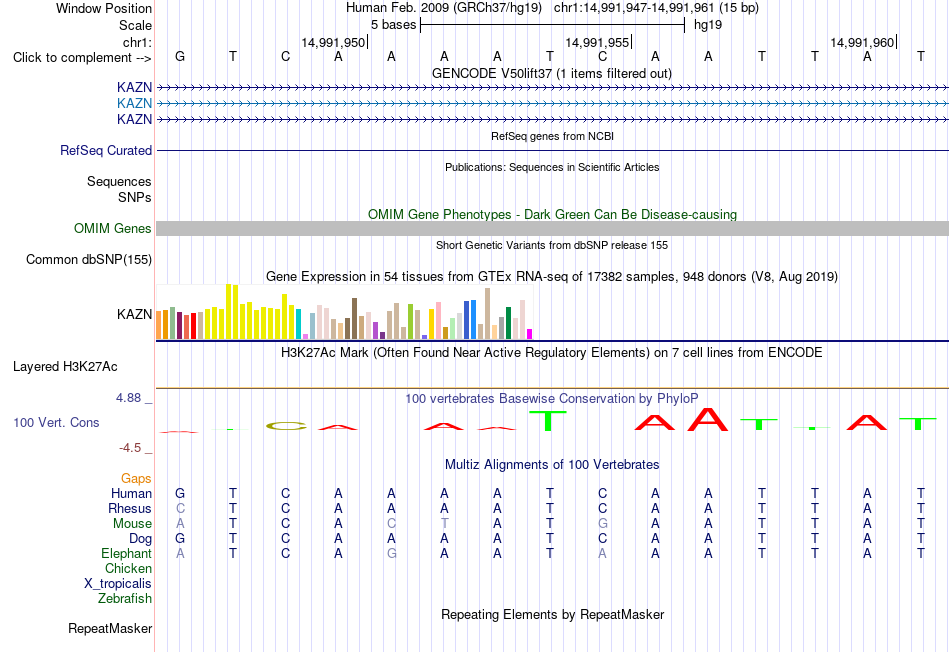This screenshot has width=950, height=652.
Task: Open the H3K27Ac Mark track title
Action: [x=552, y=353]
